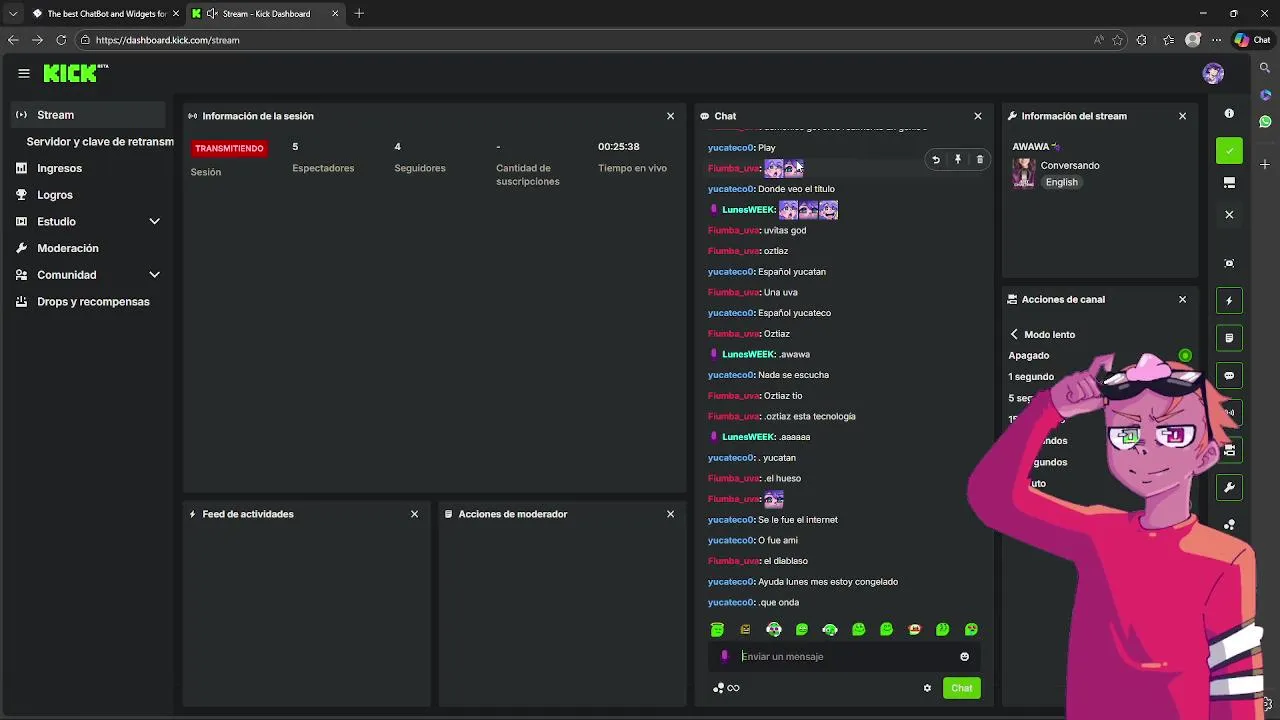Click LunesWEEK username on '.awawa' message
Viewport: 1280px width, 720px height.
point(748,354)
